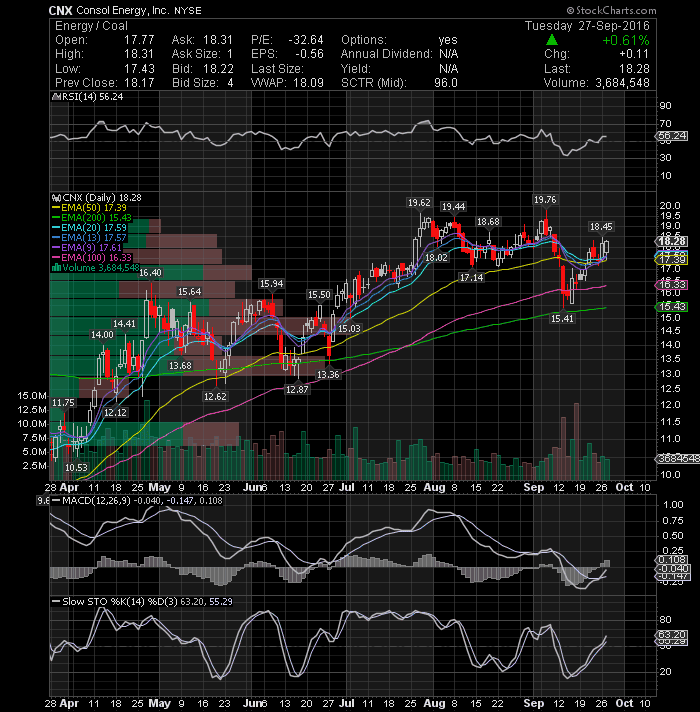The image size is (700, 712).
Task: Click the dash icon before MACD(12,26,9)
Action: [x=56, y=500]
